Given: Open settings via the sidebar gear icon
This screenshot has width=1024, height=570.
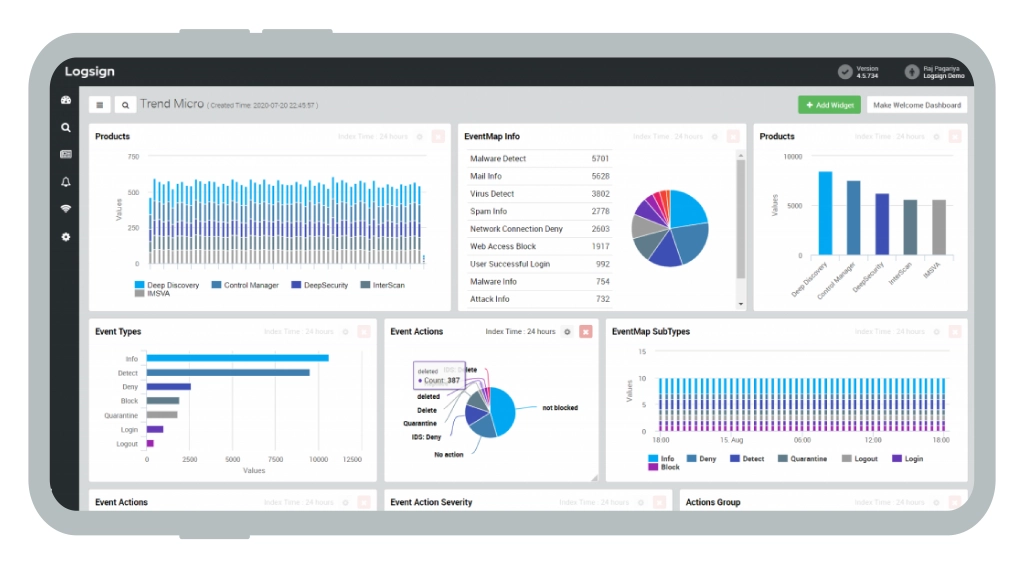Looking at the screenshot, I should [x=66, y=237].
